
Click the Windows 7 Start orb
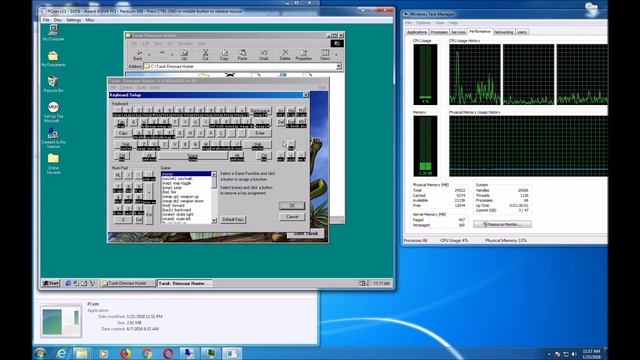[x=40, y=353]
